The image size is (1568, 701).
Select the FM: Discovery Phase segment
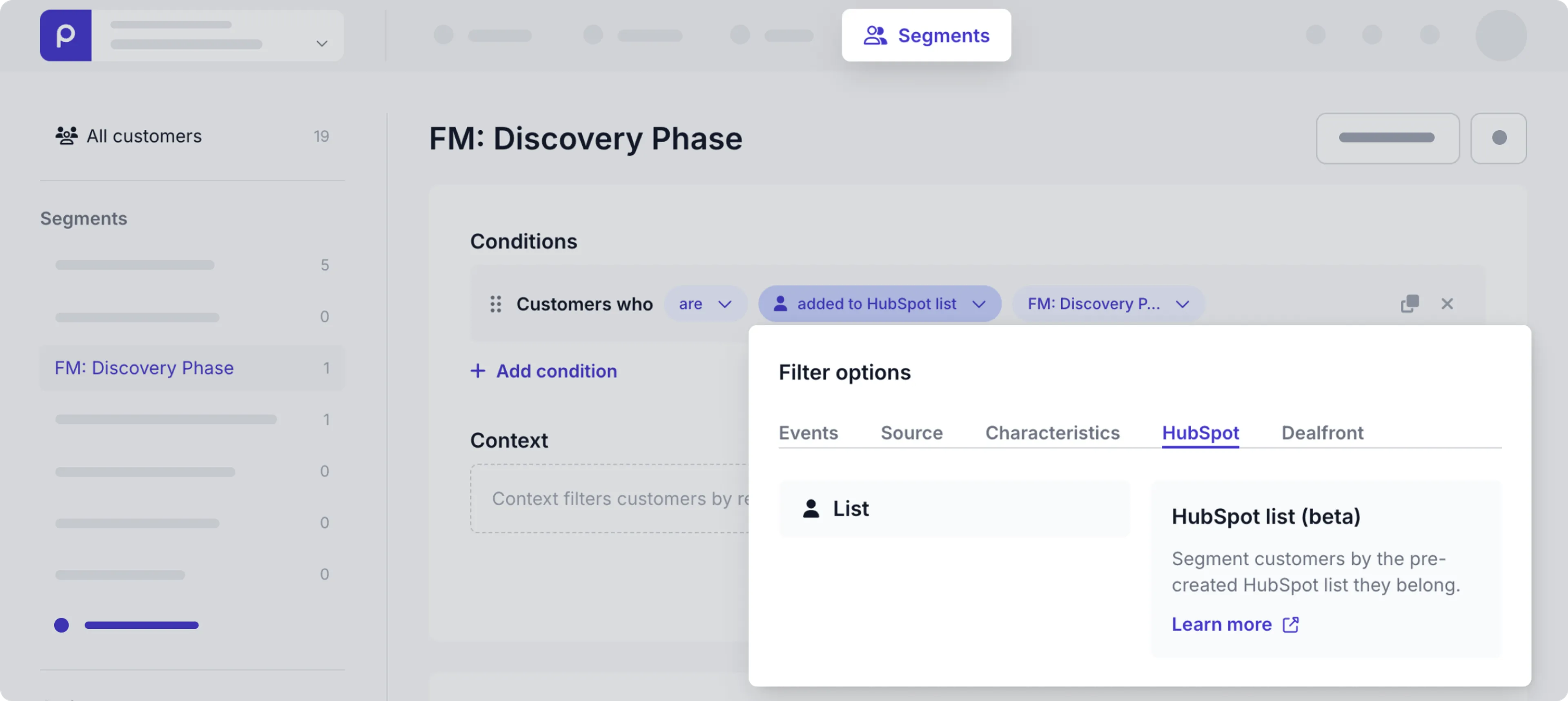point(144,368)
